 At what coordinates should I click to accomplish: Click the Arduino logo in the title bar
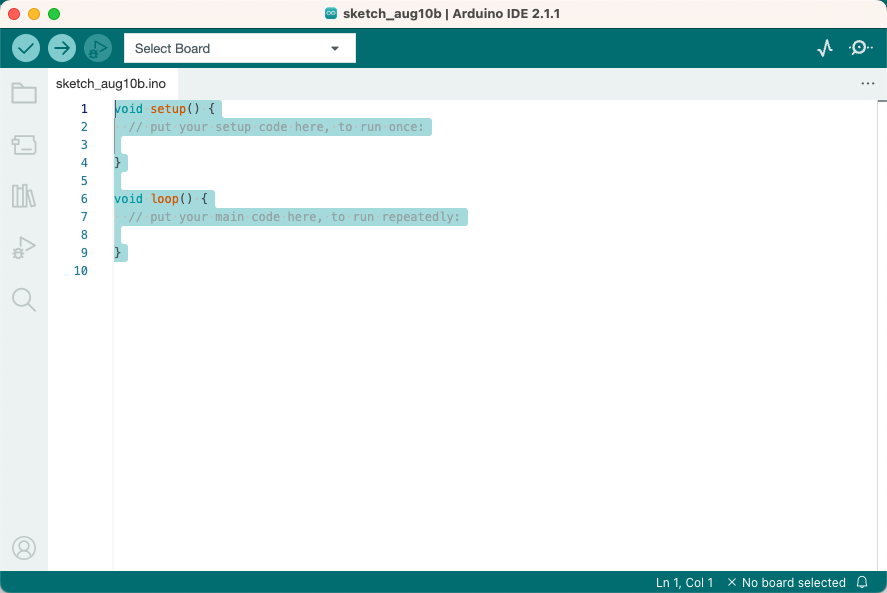(331, 14)
